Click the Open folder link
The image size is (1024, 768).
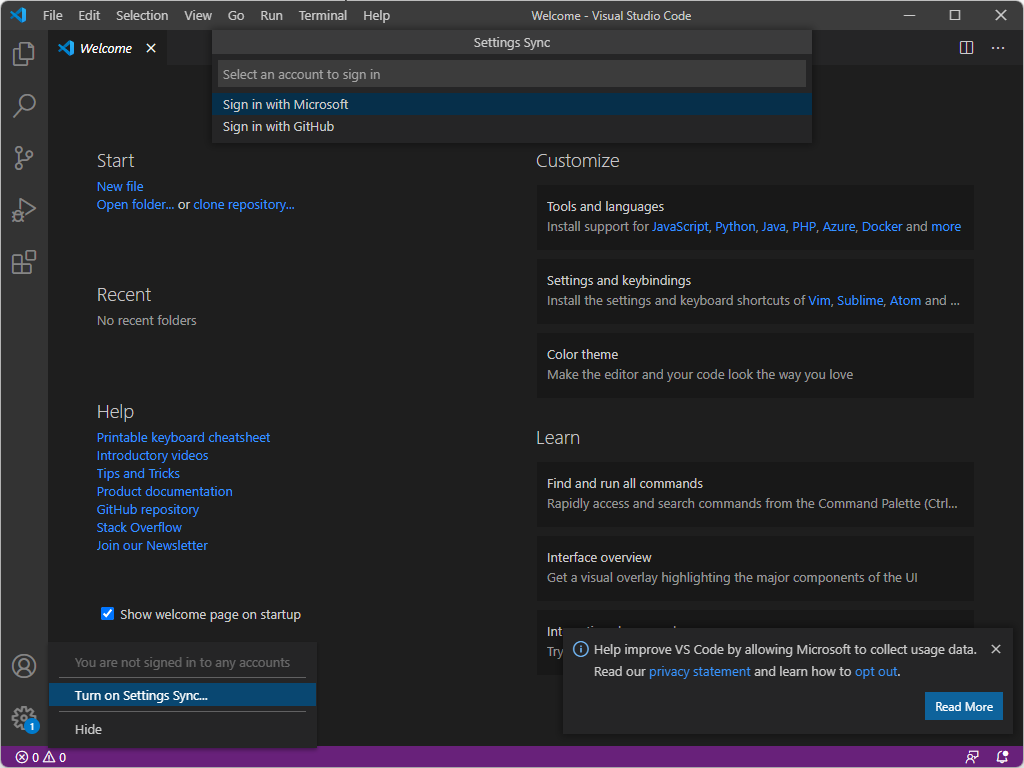tap(135, 204)
